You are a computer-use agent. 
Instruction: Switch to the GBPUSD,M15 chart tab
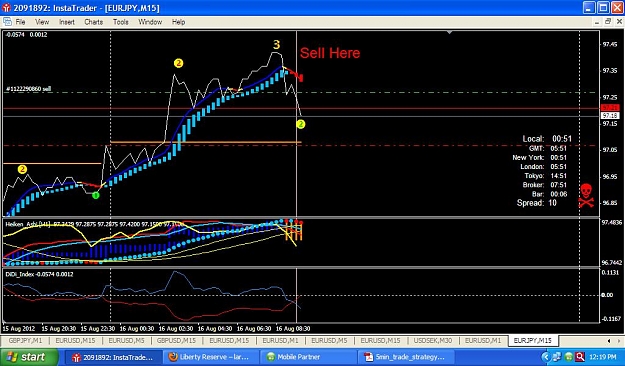tap(176, 340)
